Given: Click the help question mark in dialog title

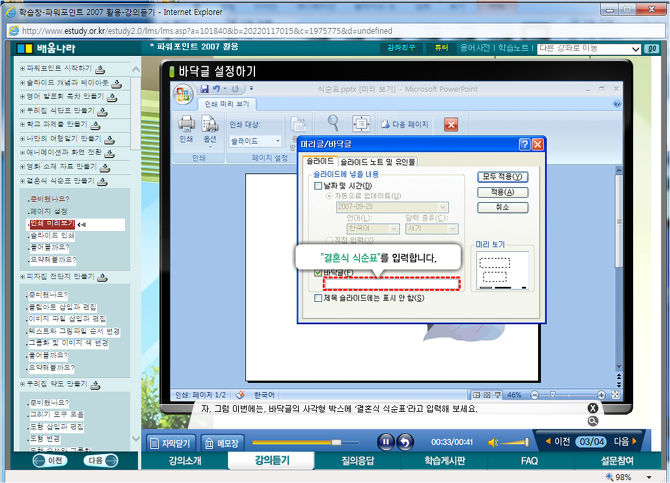Looking at the screenshot, I should point(524,144).
